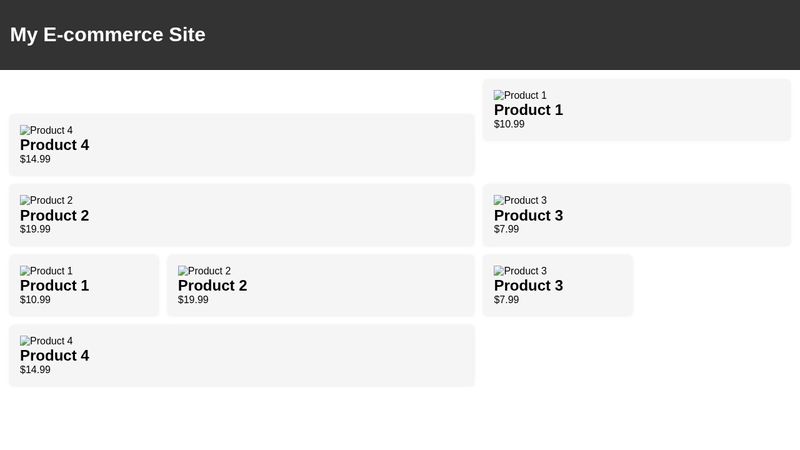Open the Product 3 heading in the narrow card
The height and width of the screenshot is (450, 800).
pos(528,285)
